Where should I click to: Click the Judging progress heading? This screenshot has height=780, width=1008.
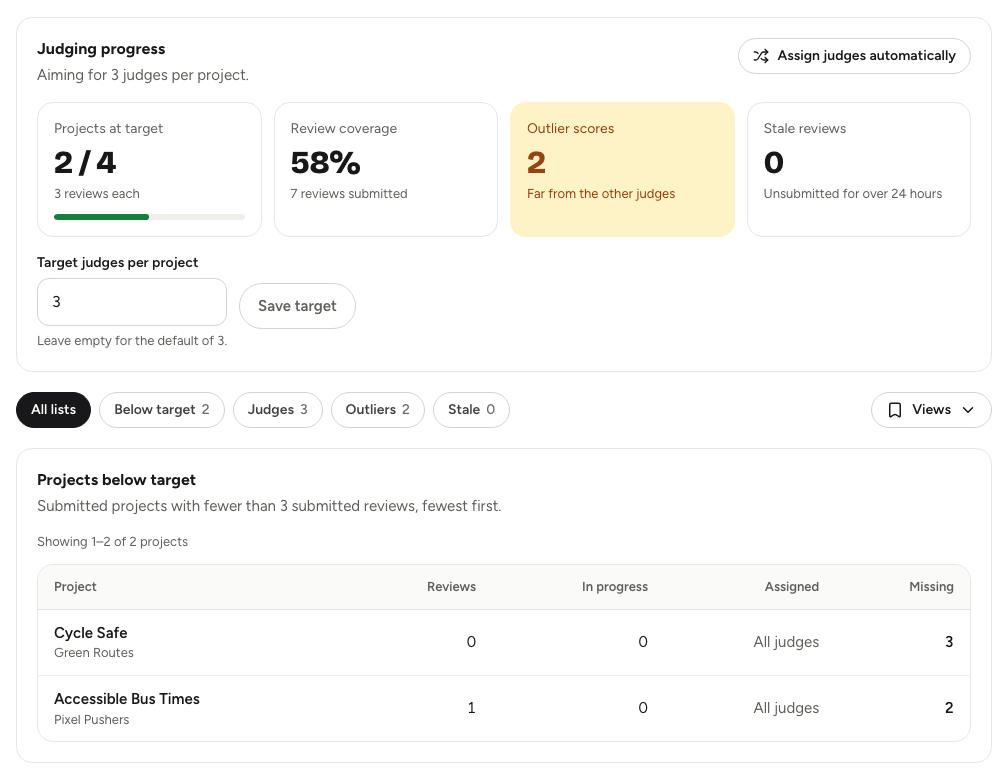101,49
